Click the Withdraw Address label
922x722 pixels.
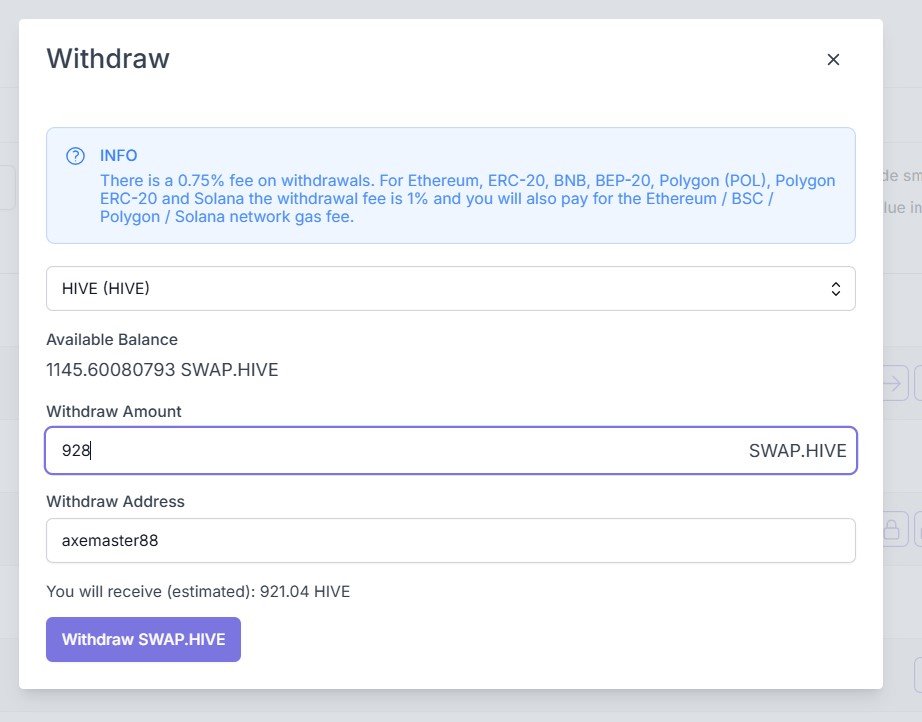pyautogui.click(x=115, y=502)
